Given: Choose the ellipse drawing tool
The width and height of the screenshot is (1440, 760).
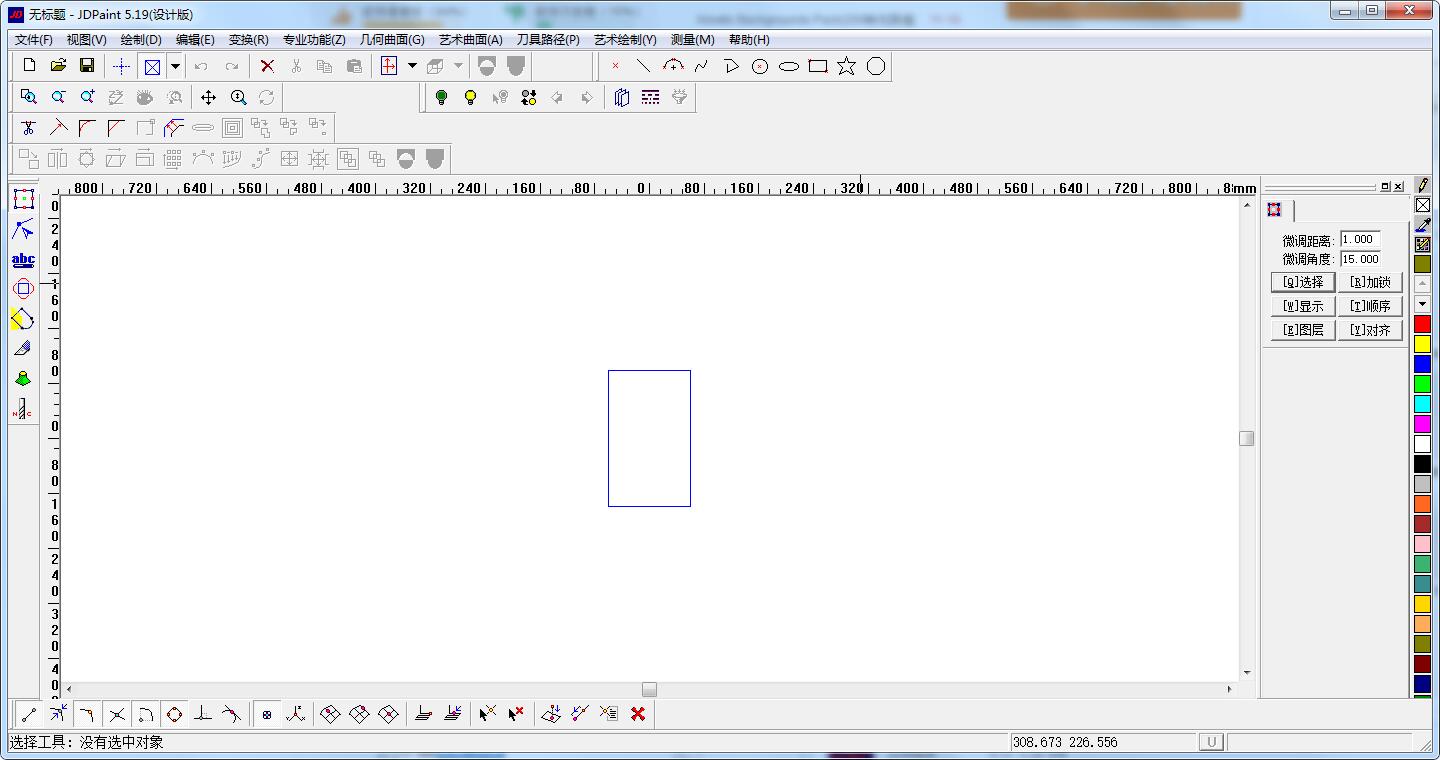Looking at the screenshot, I should click(789, 66).
